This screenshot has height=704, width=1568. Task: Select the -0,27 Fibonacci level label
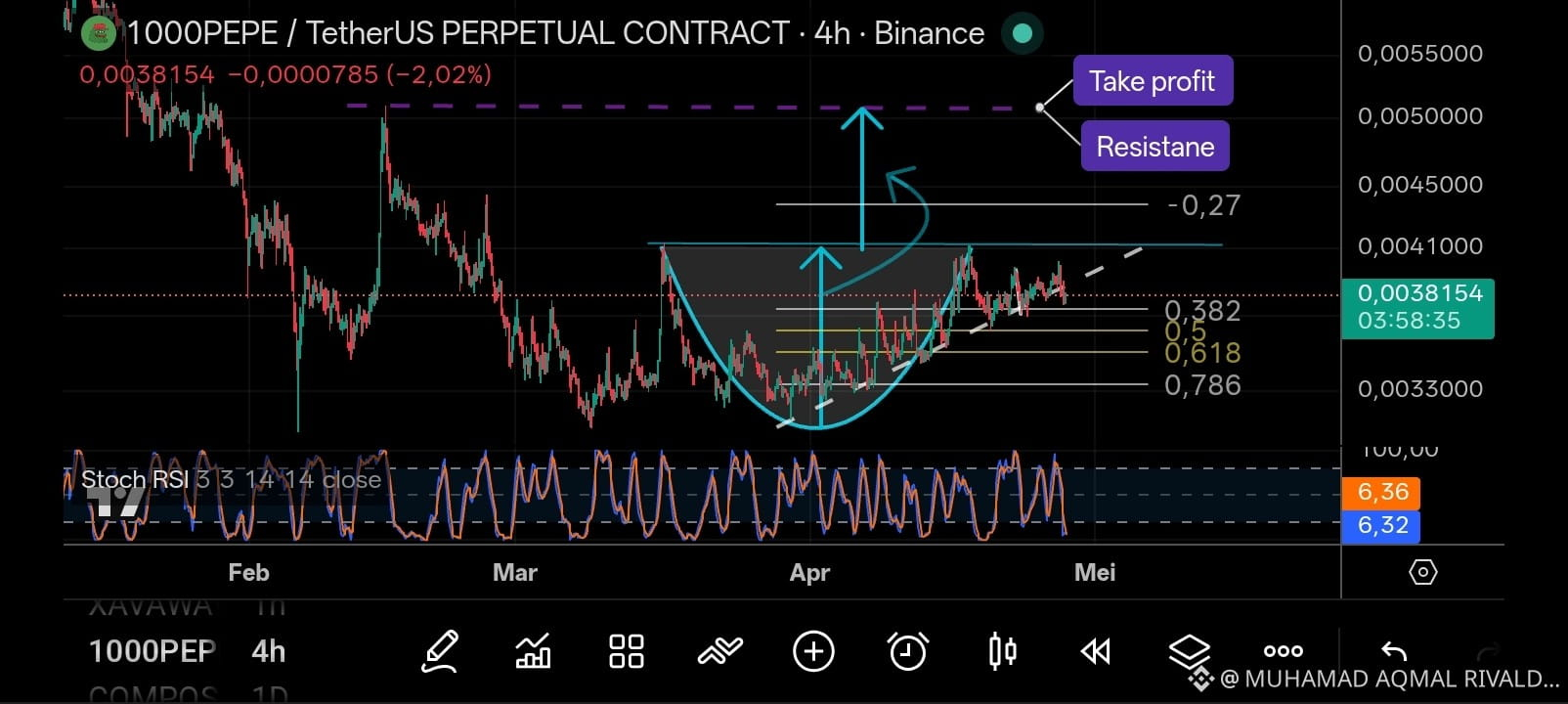tap(1203, 205)
